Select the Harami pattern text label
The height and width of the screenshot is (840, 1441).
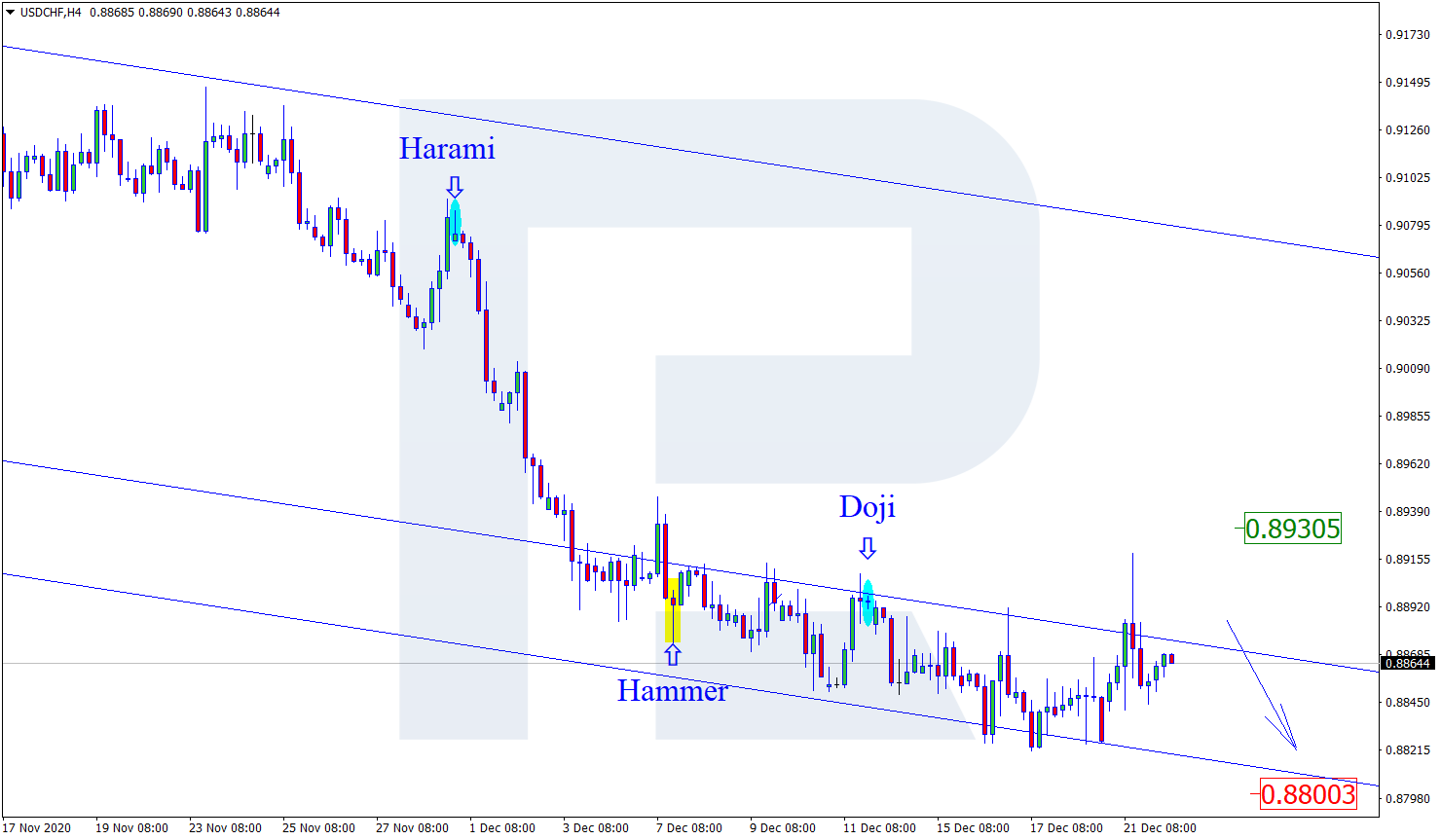click(447, 149)
